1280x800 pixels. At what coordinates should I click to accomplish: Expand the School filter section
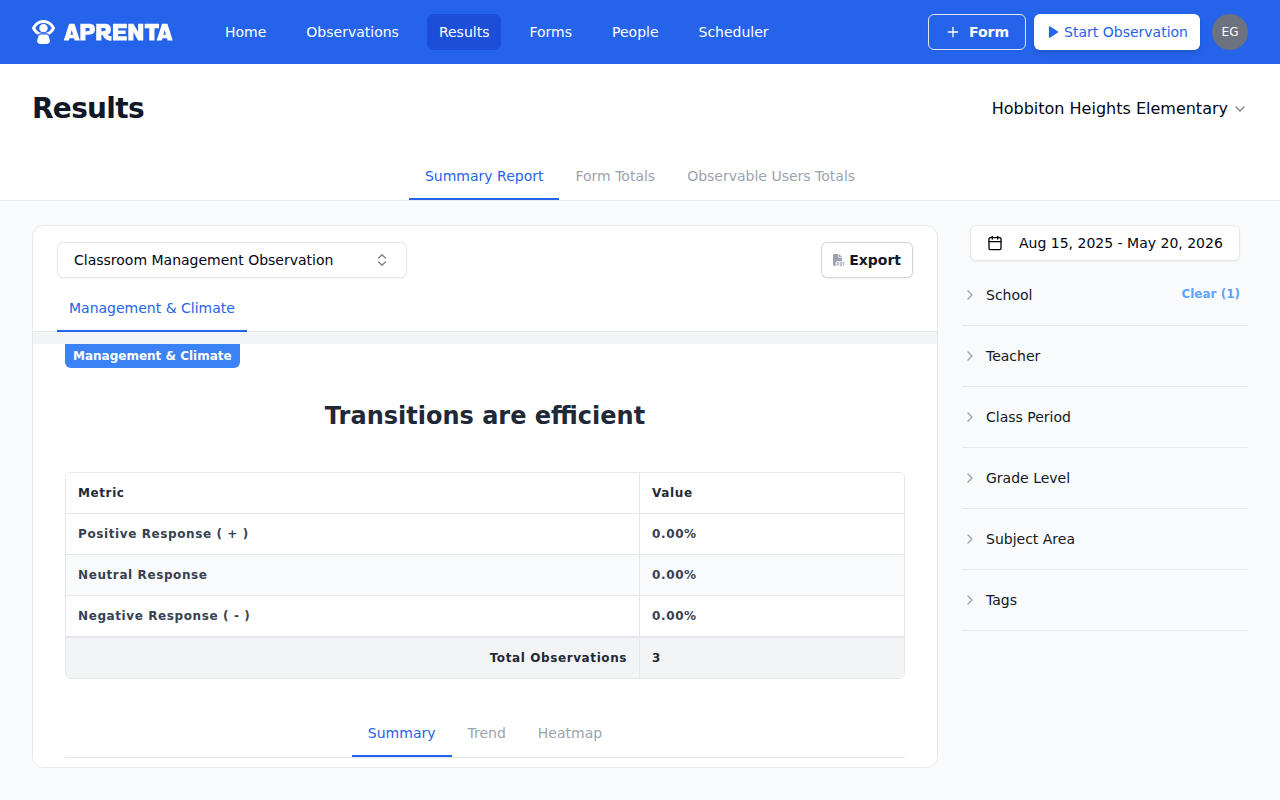[968, 295]
